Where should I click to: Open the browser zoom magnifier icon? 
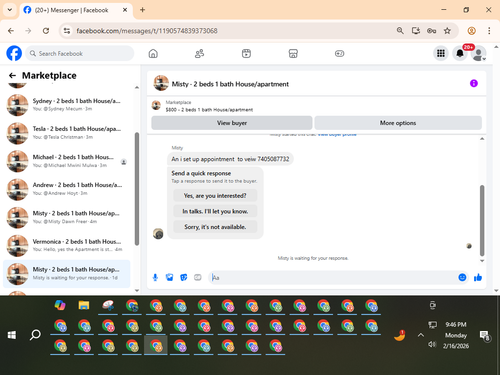point(400,31)
